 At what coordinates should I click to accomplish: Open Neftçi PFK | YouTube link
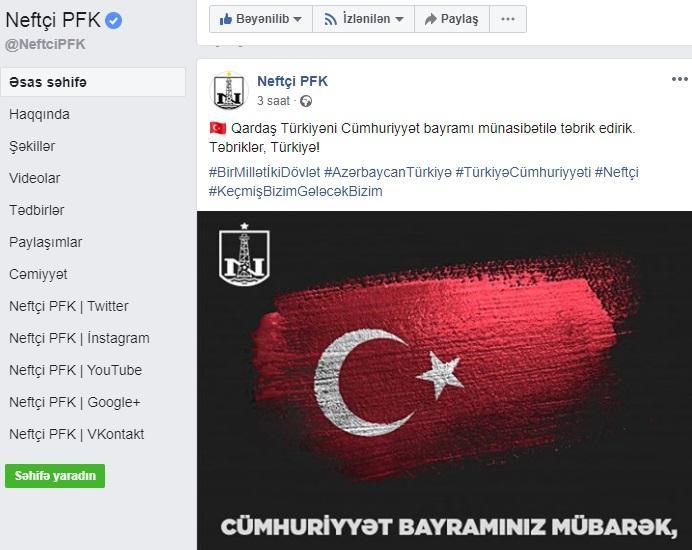tap(75, 370)
